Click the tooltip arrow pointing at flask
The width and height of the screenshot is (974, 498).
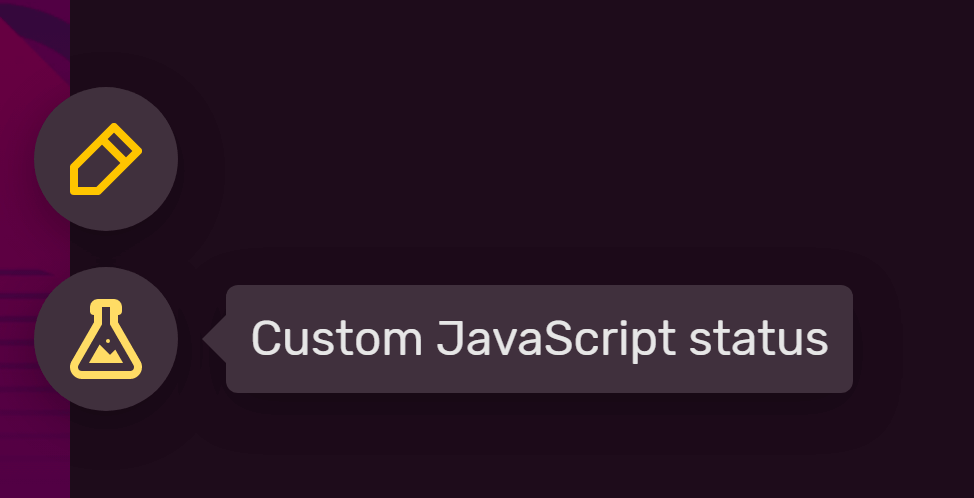[214, 339]
